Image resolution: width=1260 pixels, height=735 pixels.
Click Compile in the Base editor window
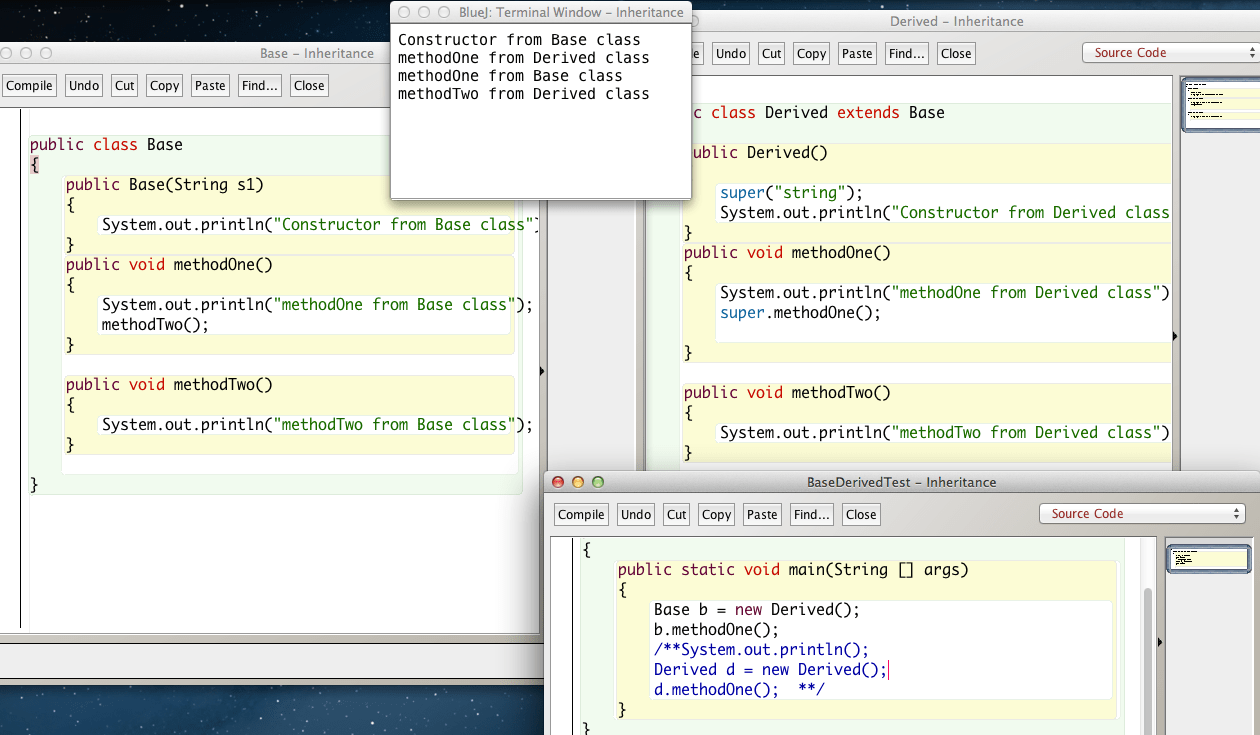coord(29,86)
